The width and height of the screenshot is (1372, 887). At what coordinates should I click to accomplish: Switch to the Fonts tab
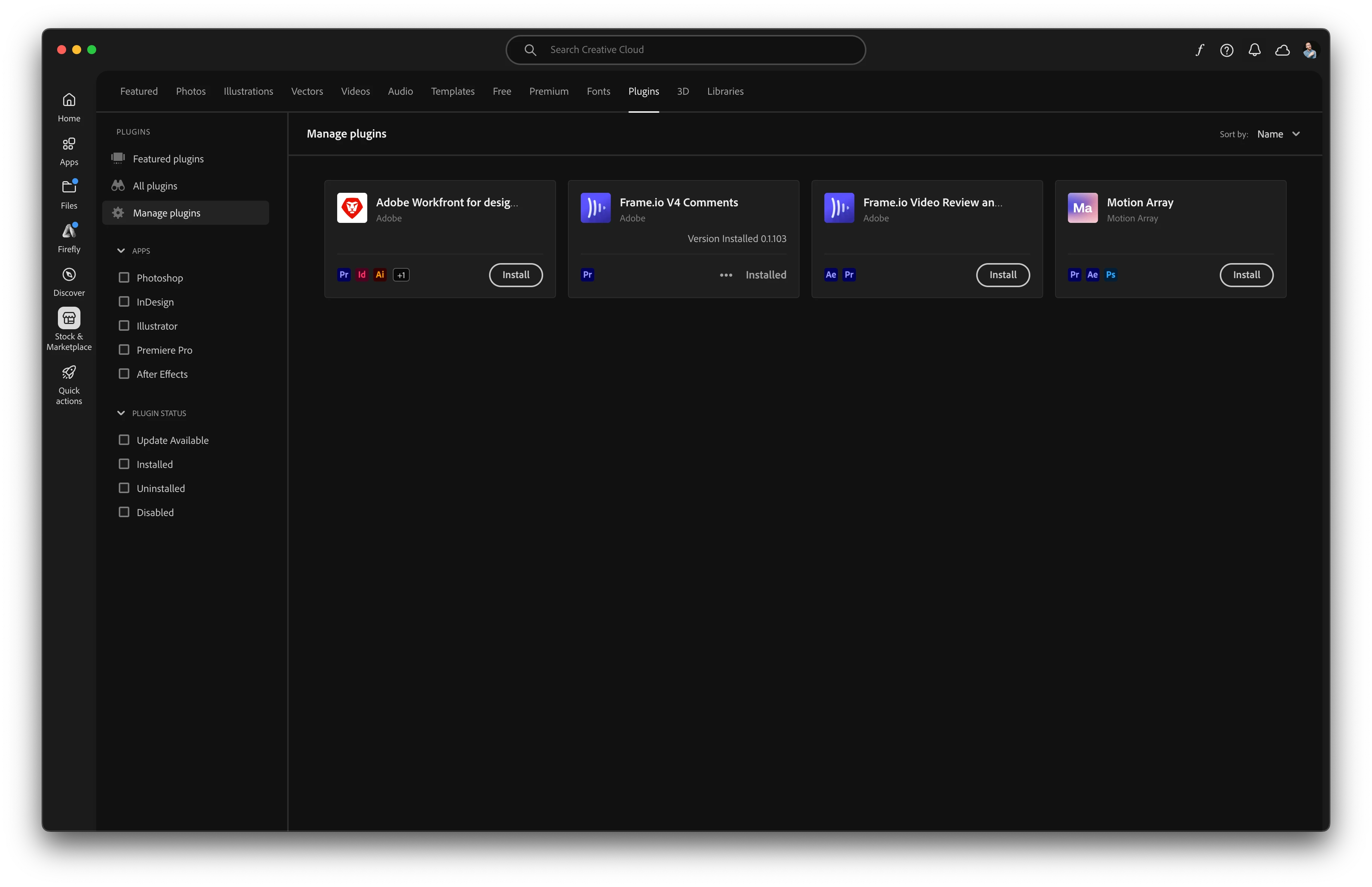click(598, 92)
